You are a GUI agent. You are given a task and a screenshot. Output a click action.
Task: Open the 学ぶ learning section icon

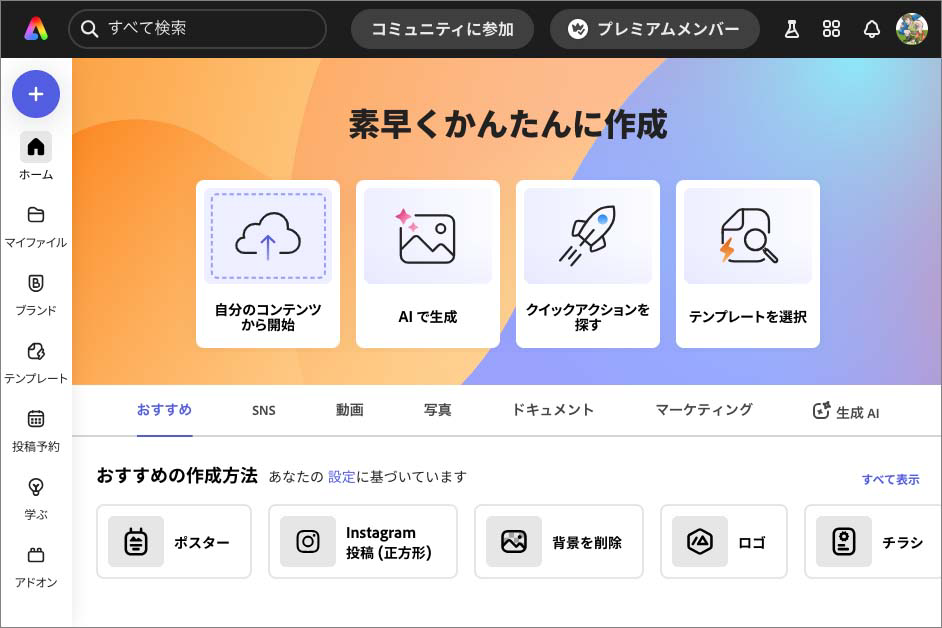coord(36,487)
